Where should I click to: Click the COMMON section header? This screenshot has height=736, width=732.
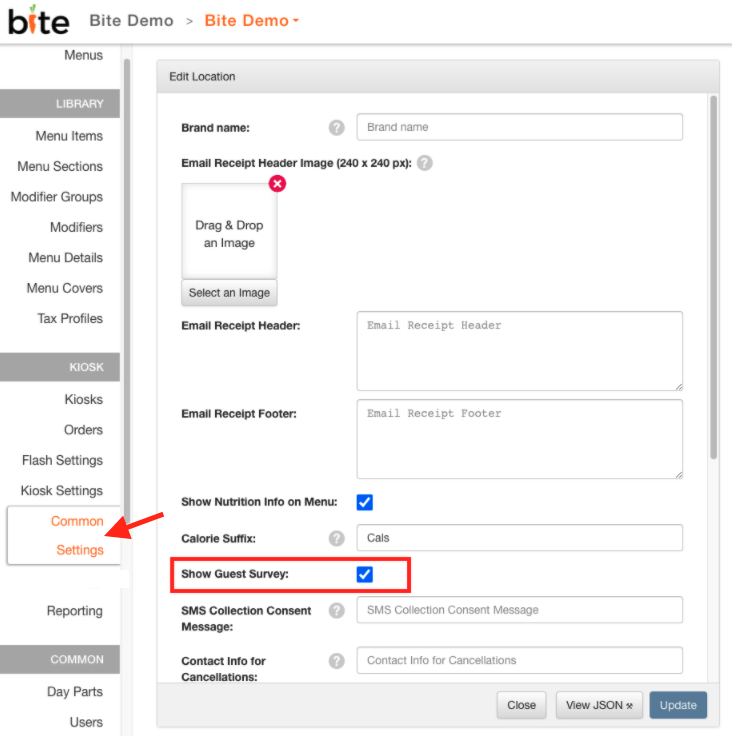pos(60,659)
